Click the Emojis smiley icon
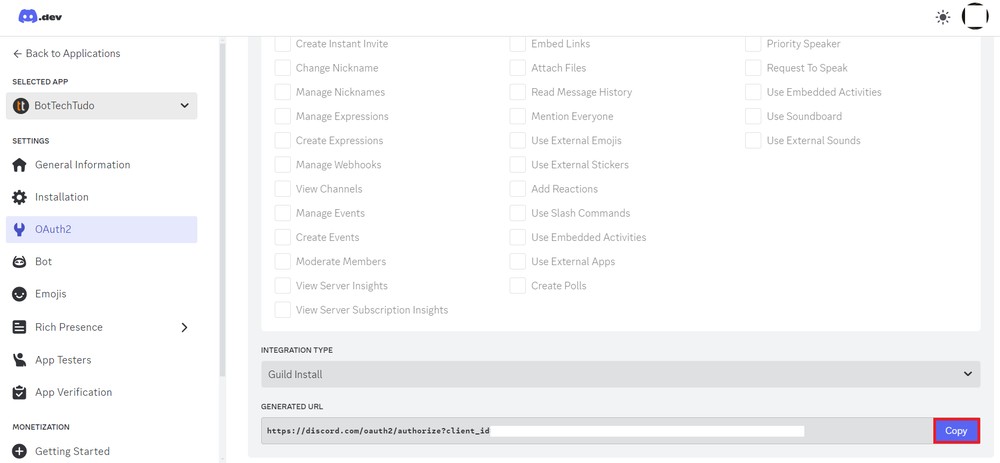This screenshot has height=463, width=1000. (x=19, y=294)
